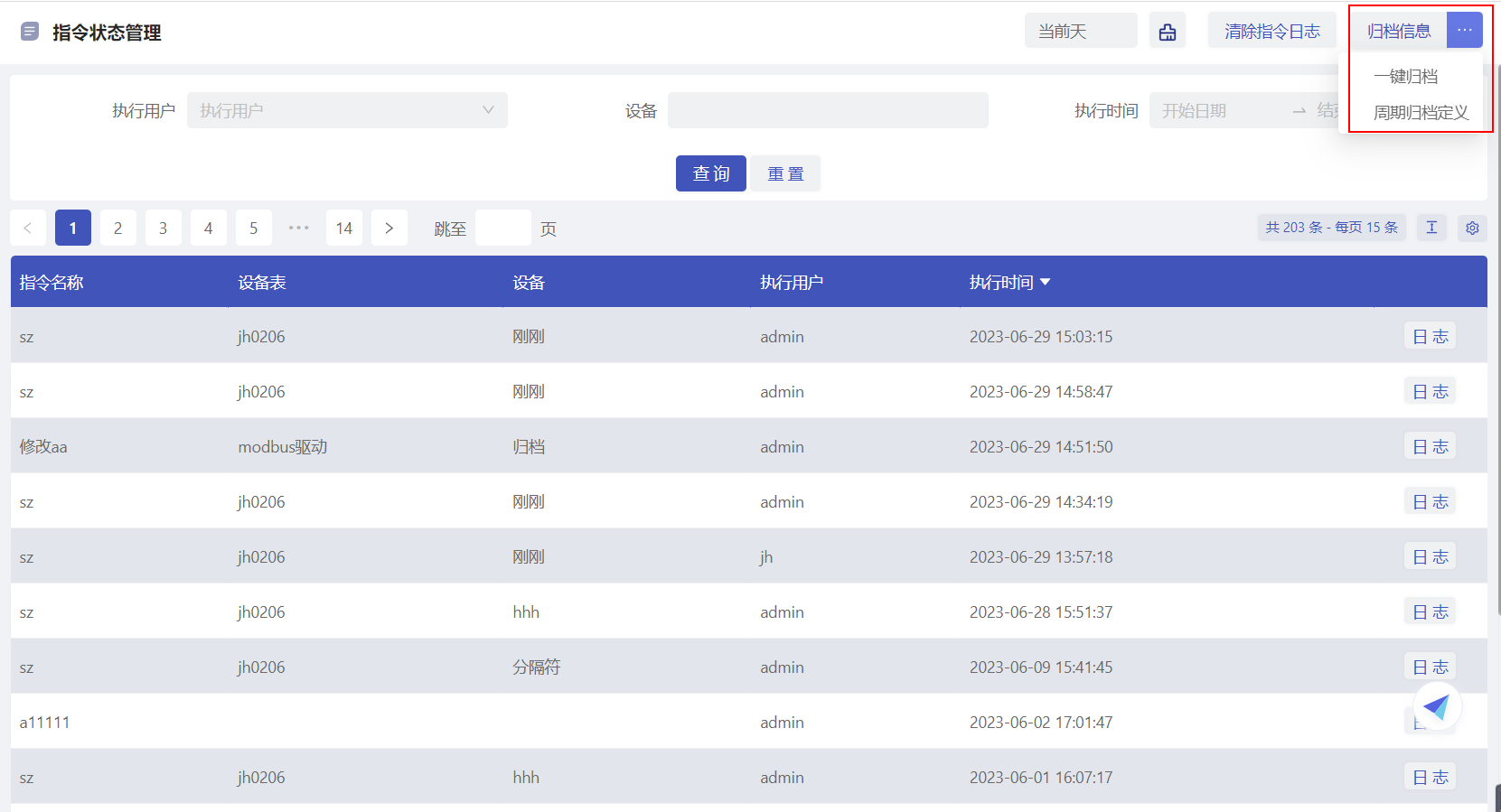The width and height of the screenshot is (1501, 812).
Task: Click the 设备 column header
Action: [529, 282]
